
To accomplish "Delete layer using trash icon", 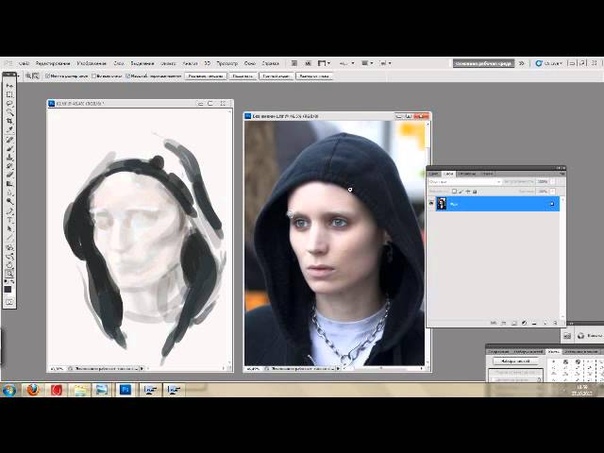I will (x=555, y=323).
